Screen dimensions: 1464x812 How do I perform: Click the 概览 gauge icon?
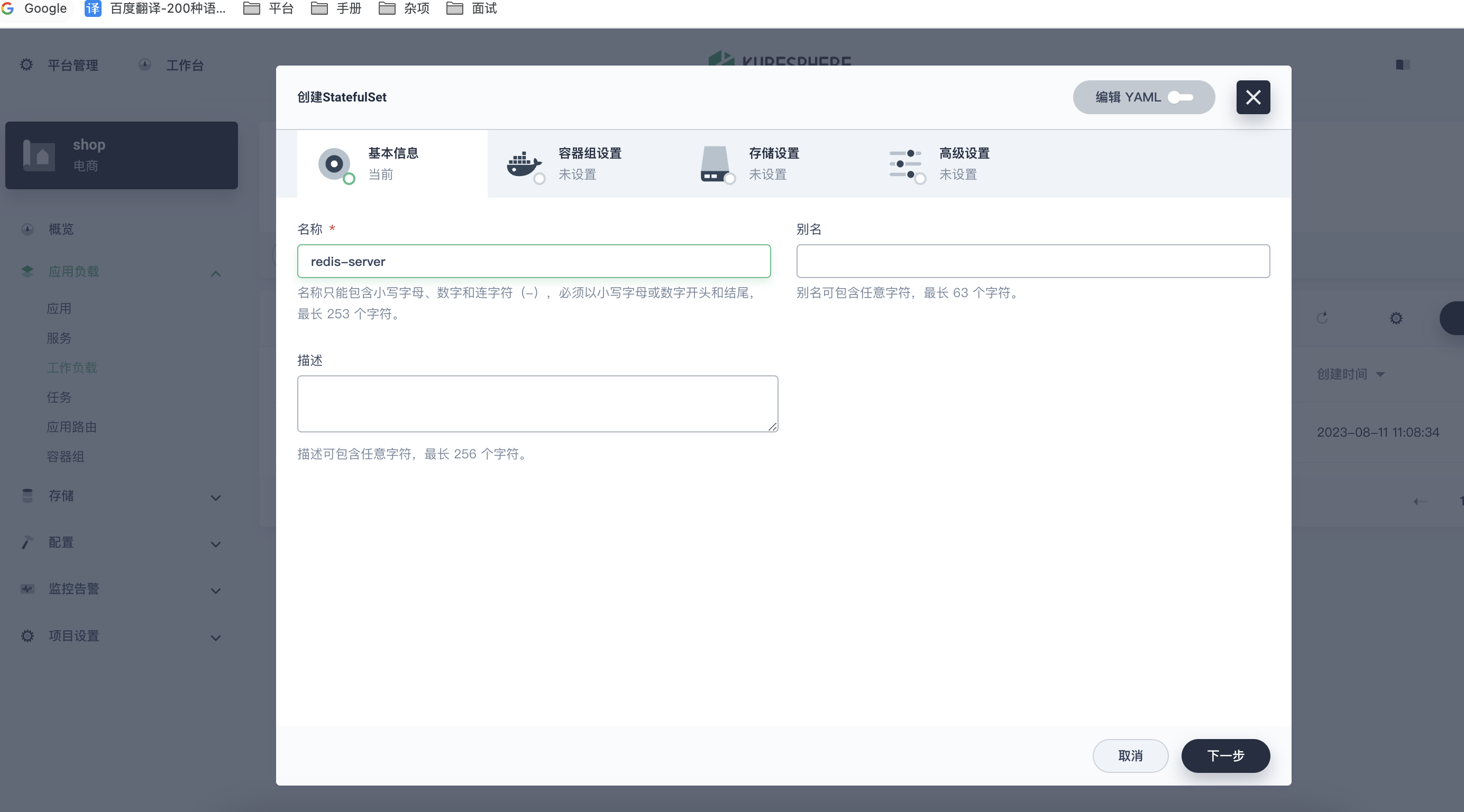tap(28, 229)
